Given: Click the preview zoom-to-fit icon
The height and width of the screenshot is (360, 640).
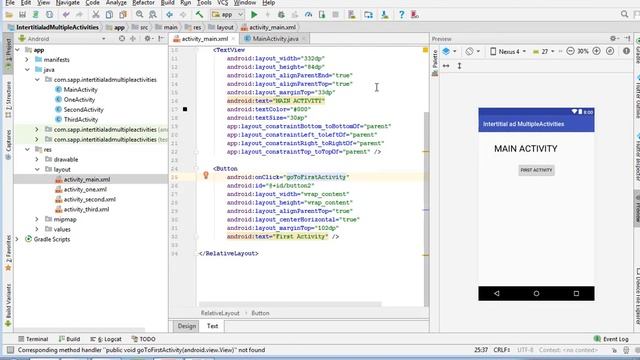Looking at the screenshot, I should coord(610,51).
